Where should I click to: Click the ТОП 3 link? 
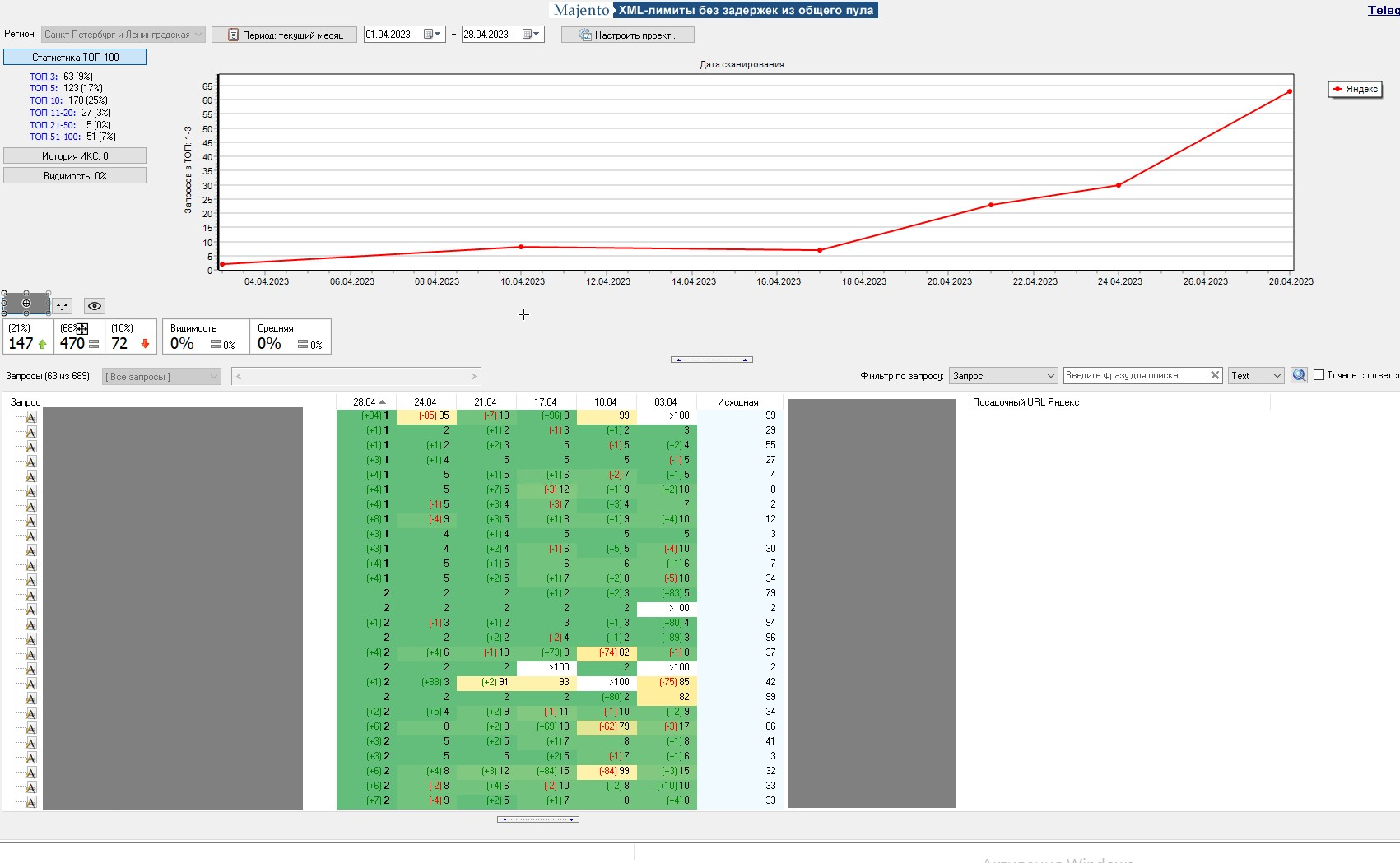click(x=44, y=77)
